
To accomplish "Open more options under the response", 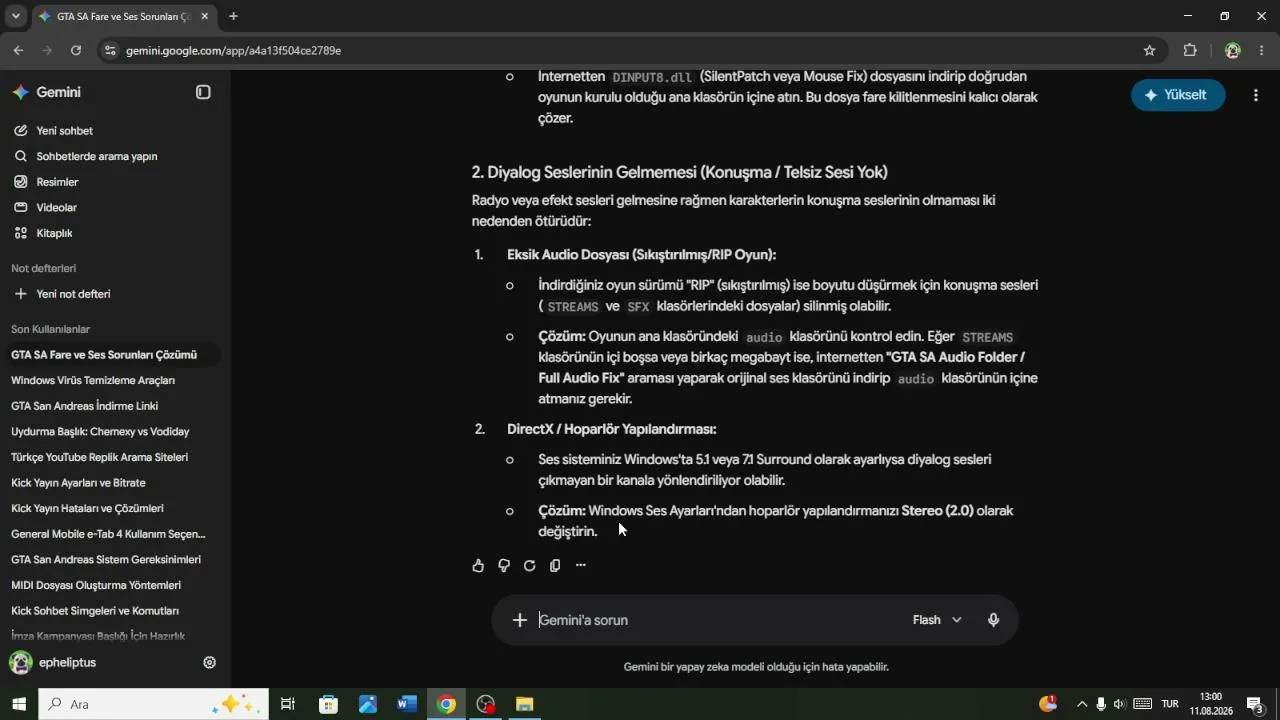I will click(x=581, y=566).
